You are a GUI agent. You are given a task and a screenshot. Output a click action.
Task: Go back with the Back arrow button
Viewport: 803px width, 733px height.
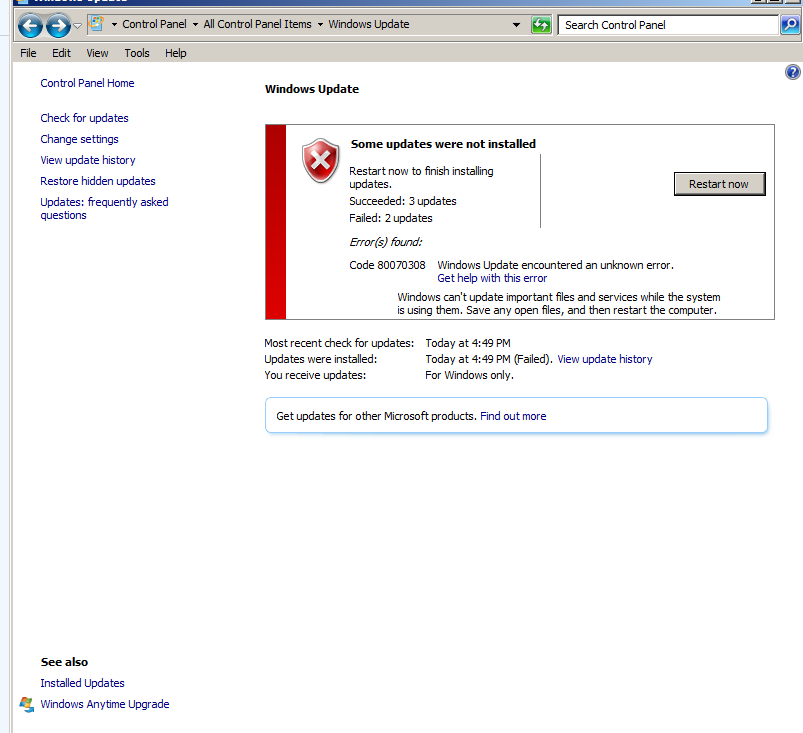point(30,26)
